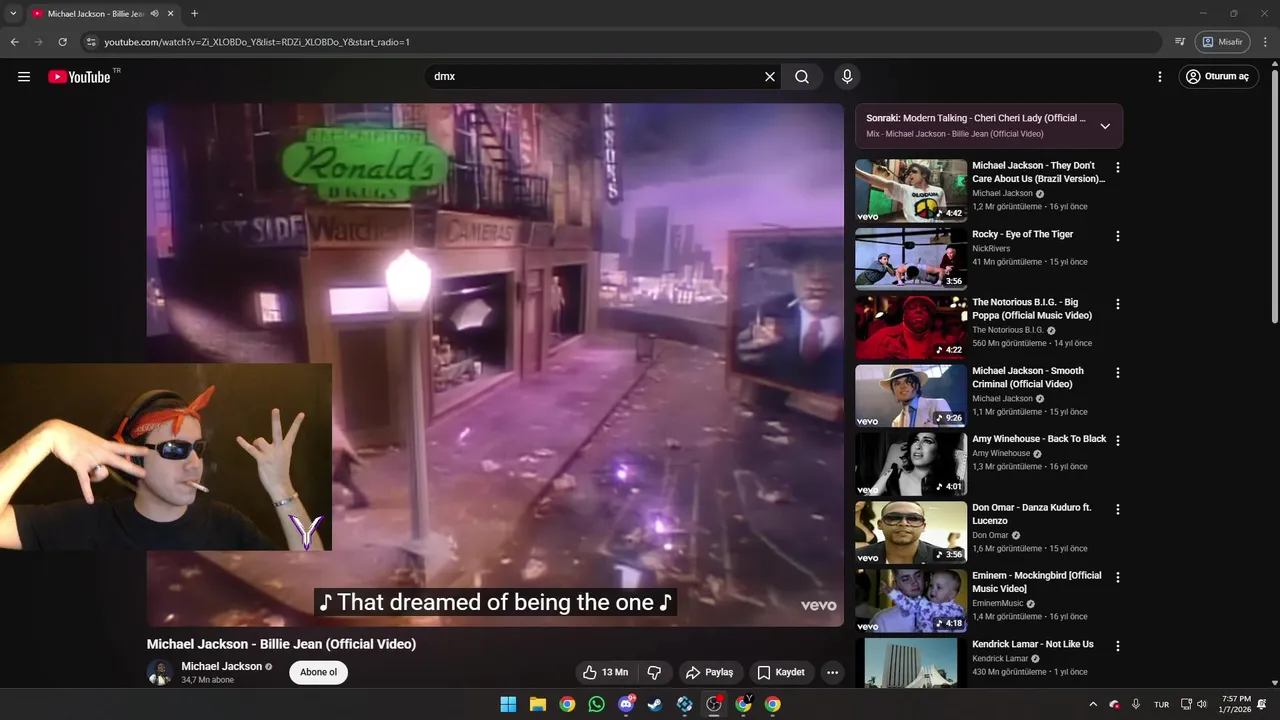Close the Michael Jackson browser tab
This screenshot has width=1280, height=720.
coord(171,14)
